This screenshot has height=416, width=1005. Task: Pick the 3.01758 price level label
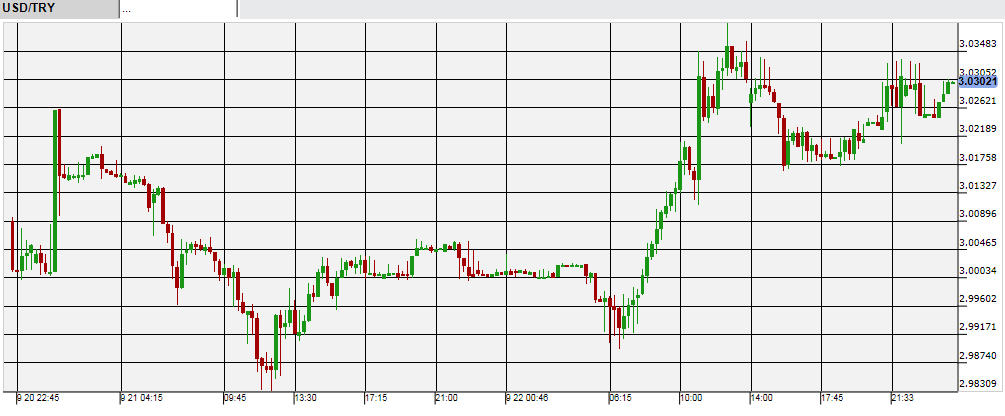(978, 157)
